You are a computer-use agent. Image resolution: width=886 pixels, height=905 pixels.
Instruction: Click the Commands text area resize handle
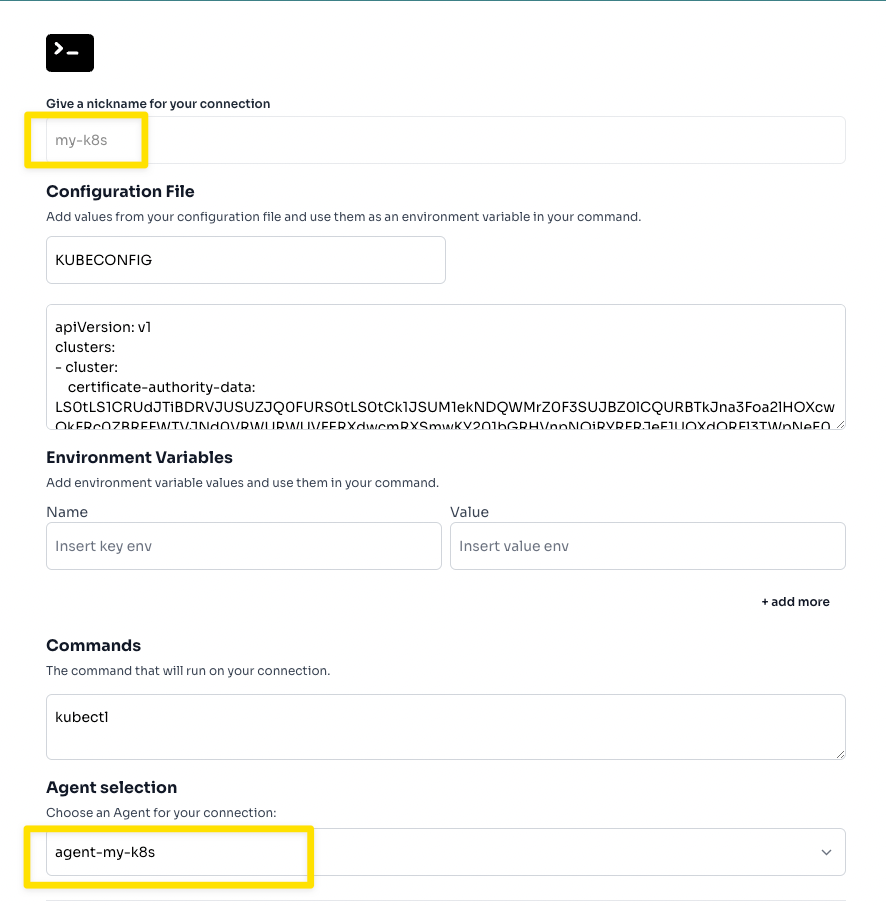839,752
